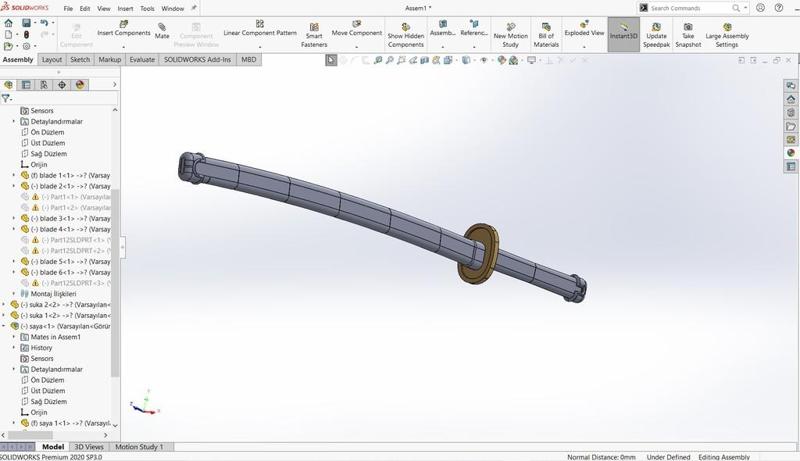
Task: Click the Exploded View tool
Action: pyautogui.click(x=584, y=29)
